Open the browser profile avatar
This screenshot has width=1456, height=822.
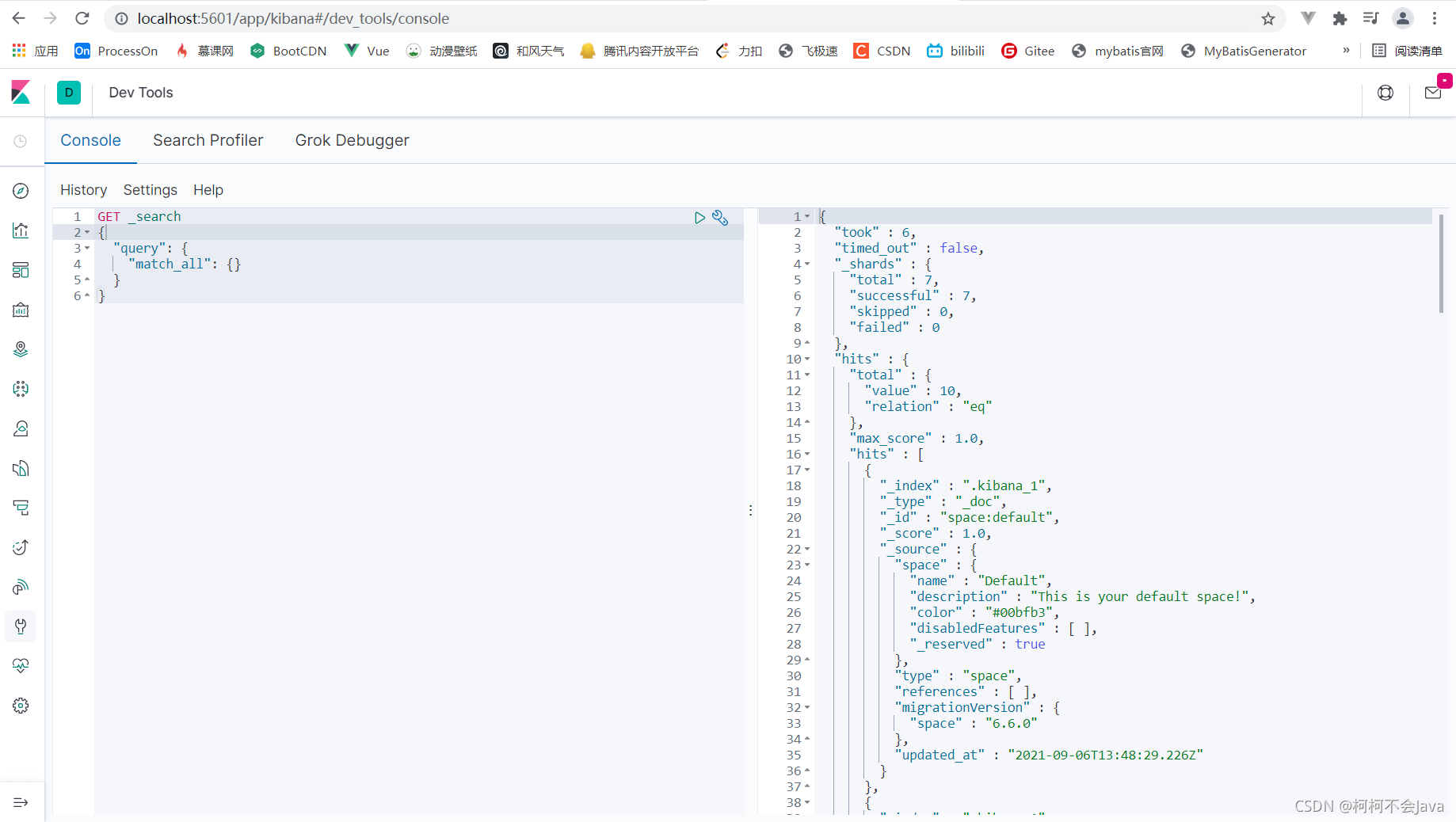pos(1403,18)
